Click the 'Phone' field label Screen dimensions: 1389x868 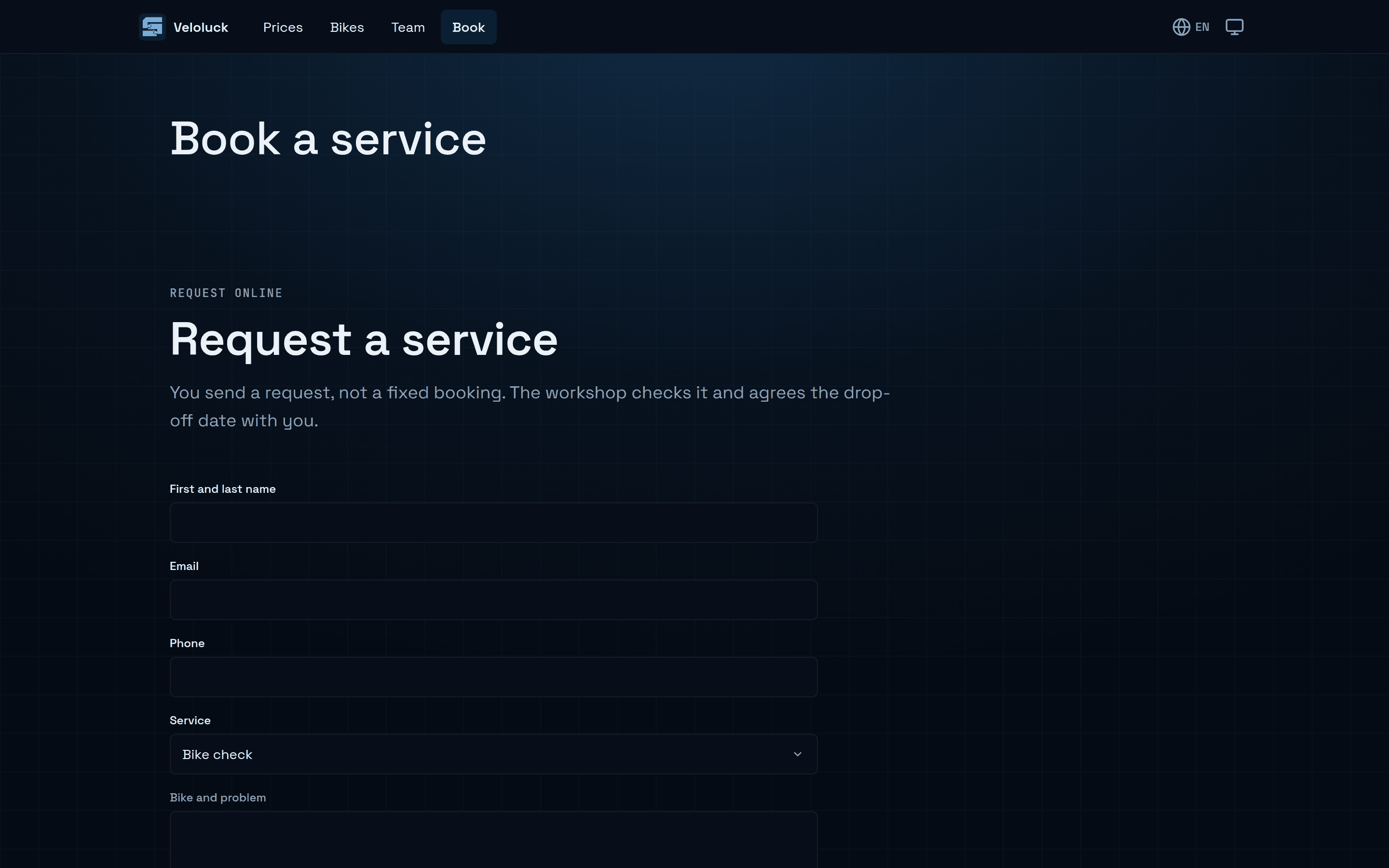coord(187,643)
